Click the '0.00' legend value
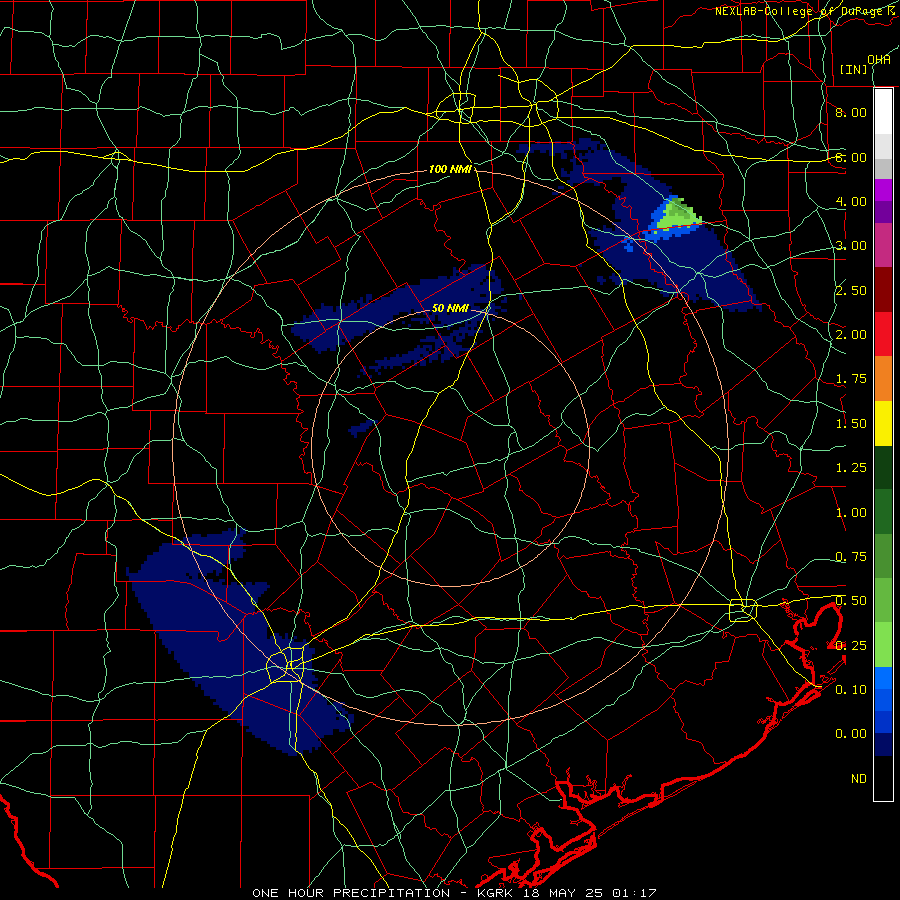The height and width of the screenshot is (900, 900). (x=851, y=734)
